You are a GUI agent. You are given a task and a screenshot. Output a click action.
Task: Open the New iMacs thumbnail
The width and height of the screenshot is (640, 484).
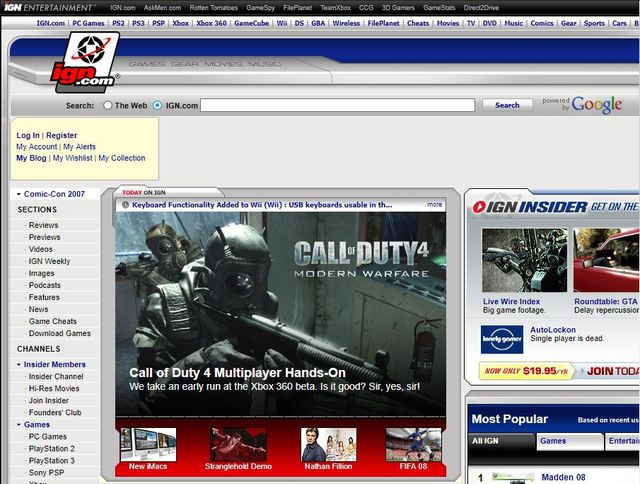[x=148, y=444]
